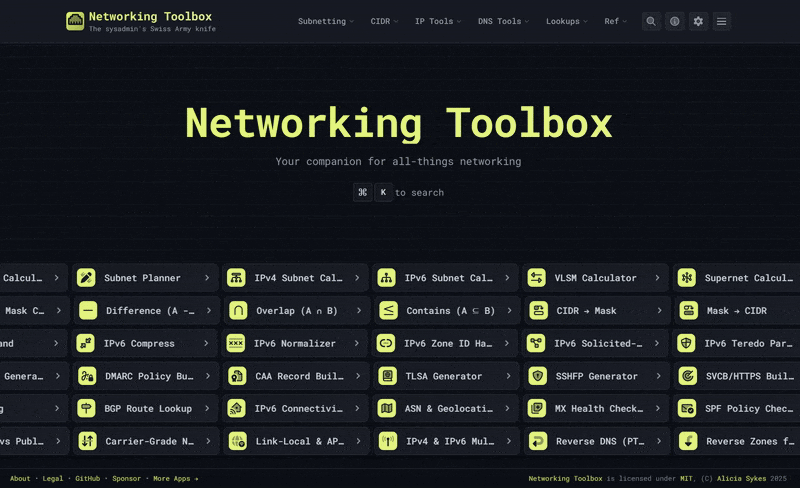Expand the Subnetting menu

[326, 21]
